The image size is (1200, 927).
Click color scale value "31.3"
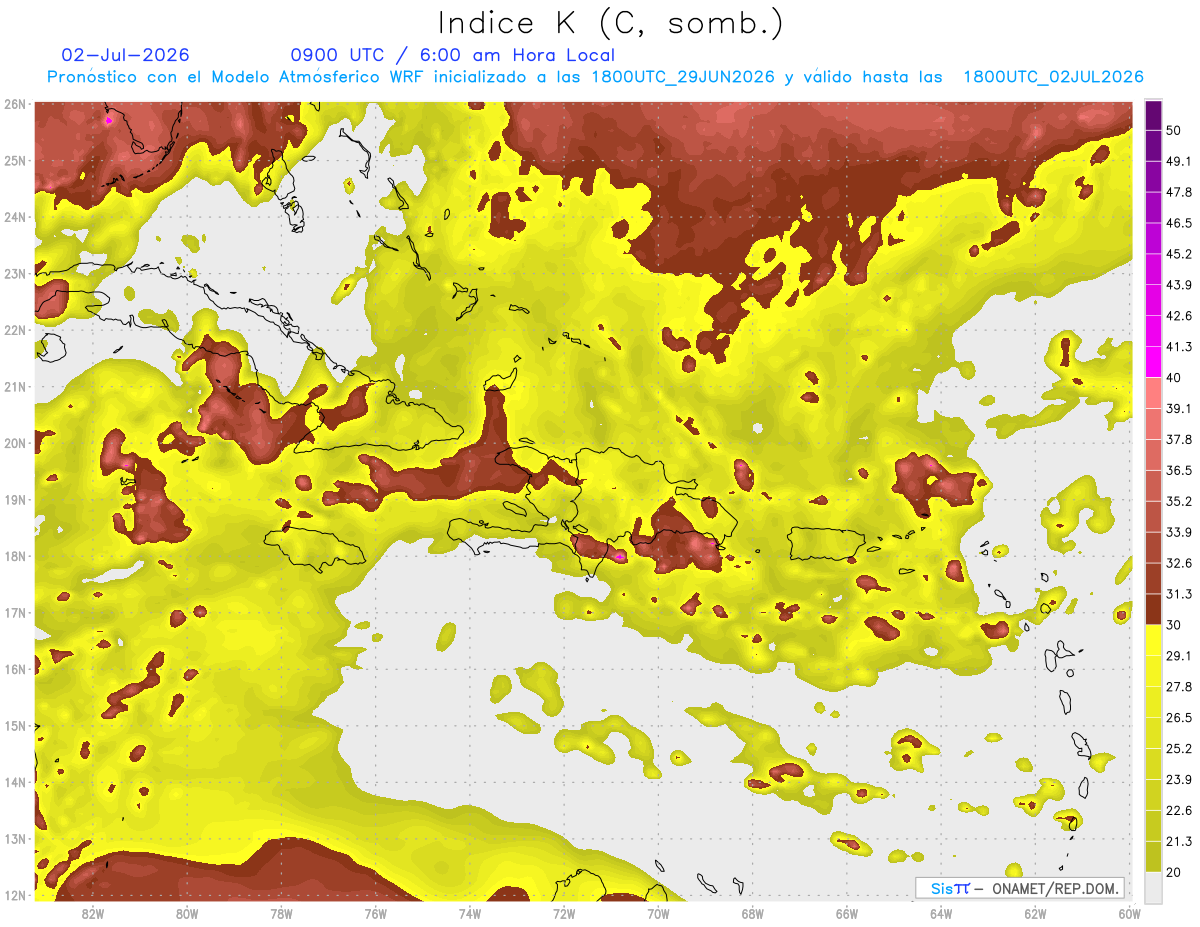point(1179,594)
